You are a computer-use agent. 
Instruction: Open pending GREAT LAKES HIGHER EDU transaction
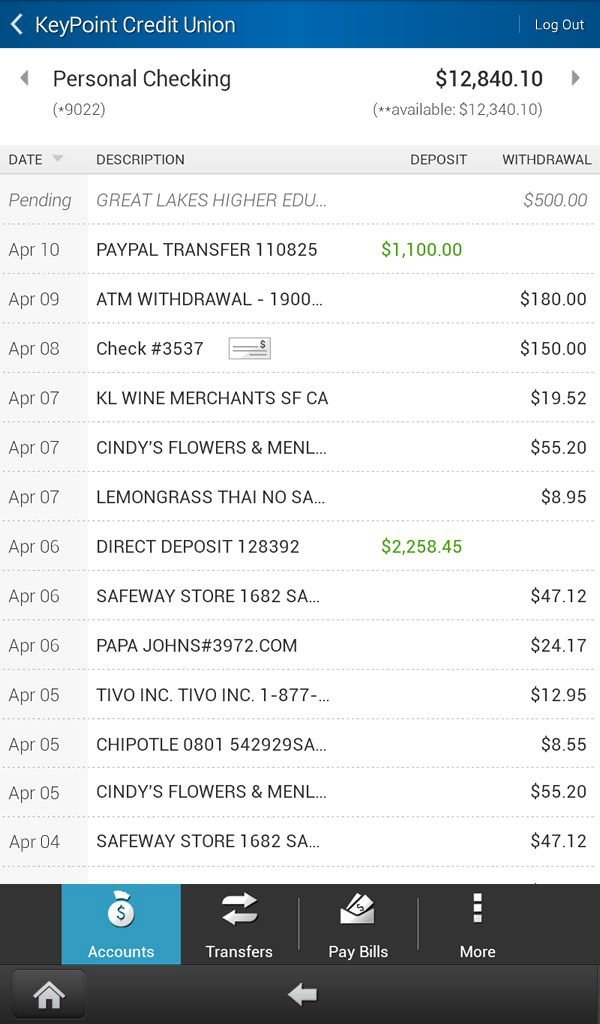point(300,200)
